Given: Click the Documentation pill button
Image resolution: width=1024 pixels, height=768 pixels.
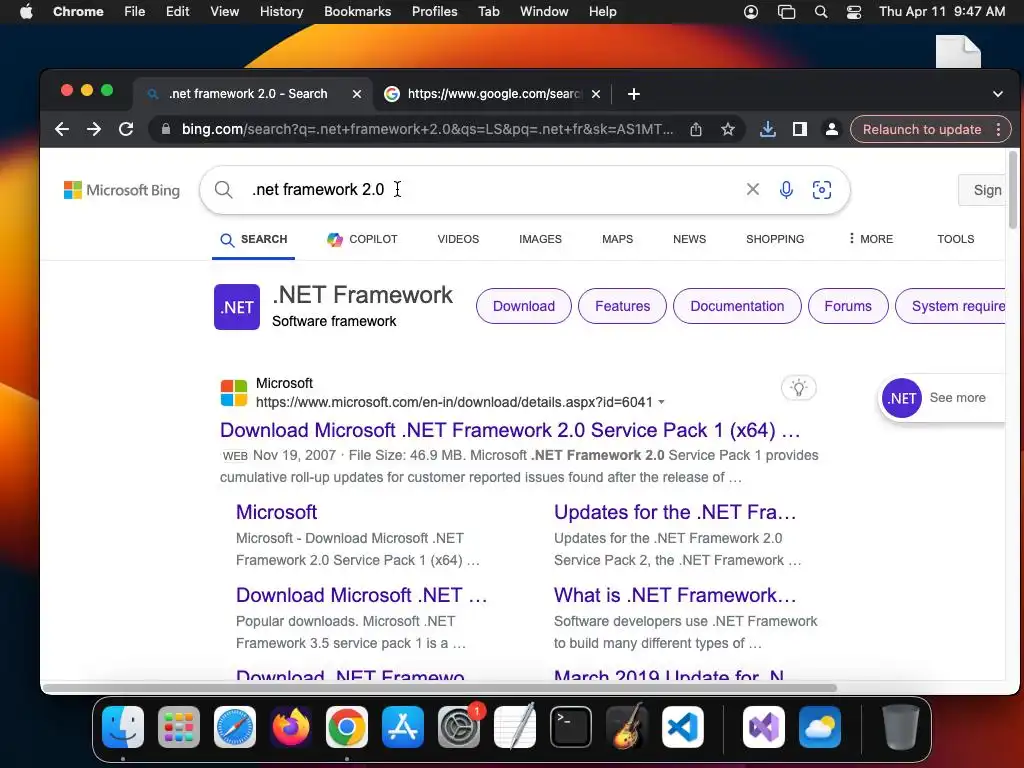Looking at the screenshot, I should pos(737,306).
